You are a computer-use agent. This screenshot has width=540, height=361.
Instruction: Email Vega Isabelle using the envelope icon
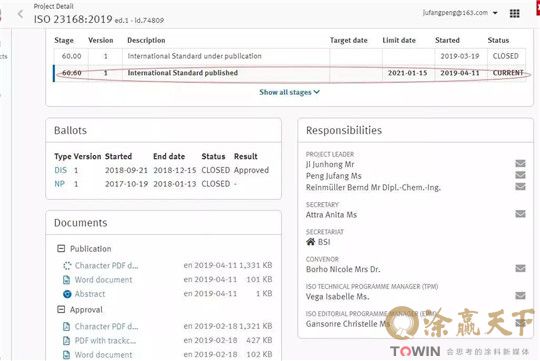pyautogui.click(x=520, y=296)
